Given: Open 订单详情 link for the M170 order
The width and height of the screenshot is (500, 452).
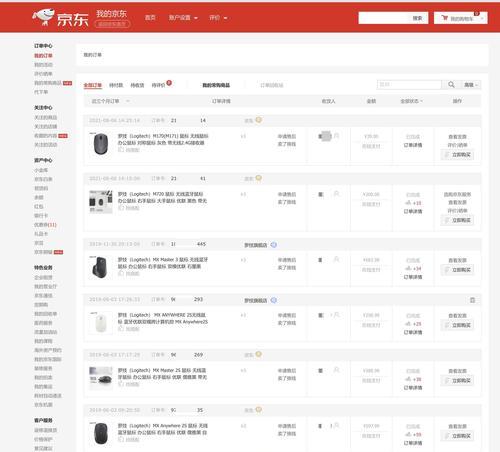Looking at the screenshot, I should 413,145.
